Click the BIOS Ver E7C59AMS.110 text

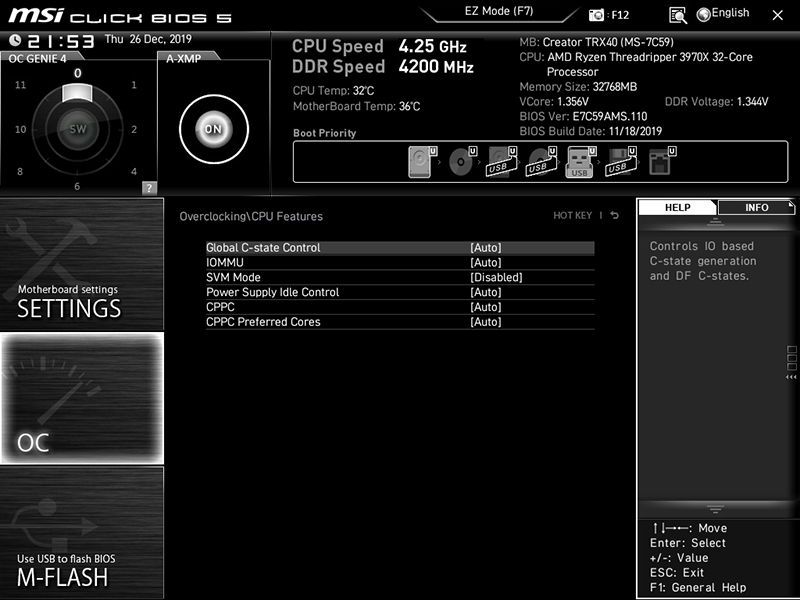(x=583, y=116)
